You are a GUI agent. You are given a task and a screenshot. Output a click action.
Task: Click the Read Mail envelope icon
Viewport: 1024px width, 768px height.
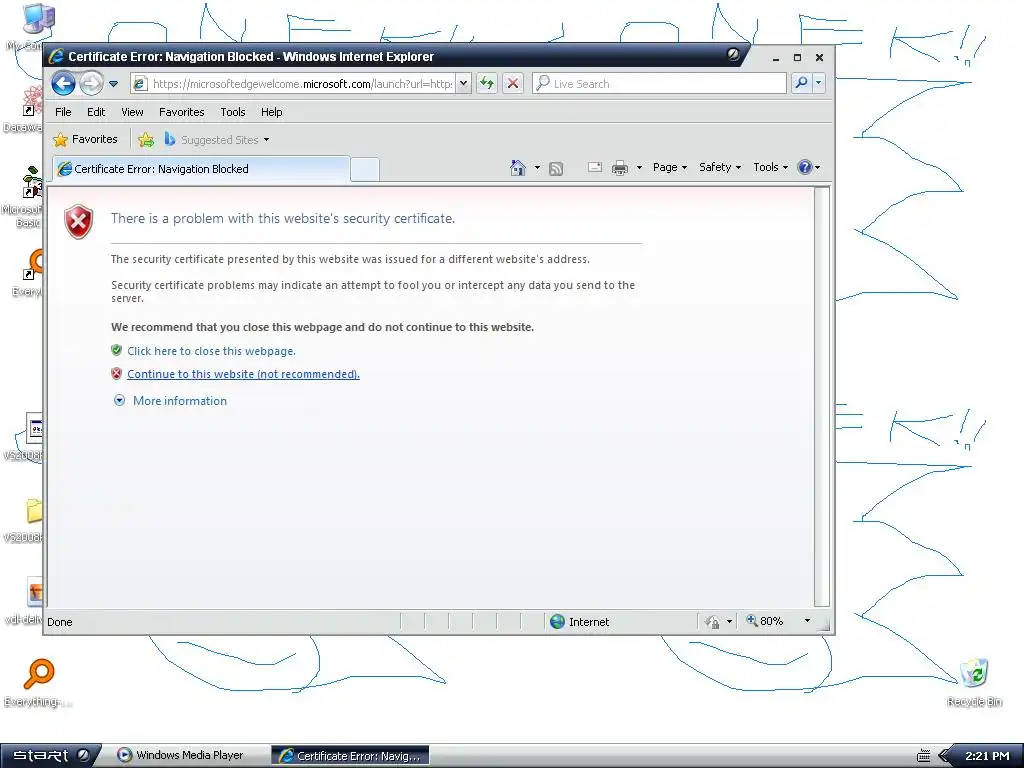click(595, 167)
